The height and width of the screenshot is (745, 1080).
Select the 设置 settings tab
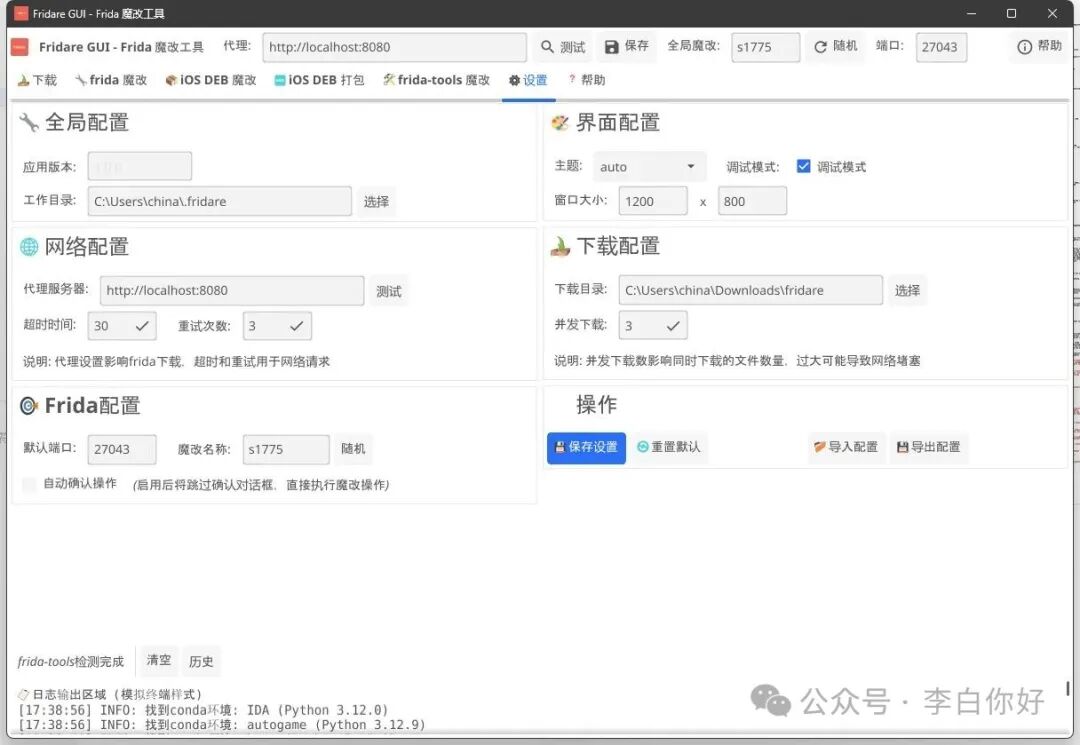click(528, 80)
